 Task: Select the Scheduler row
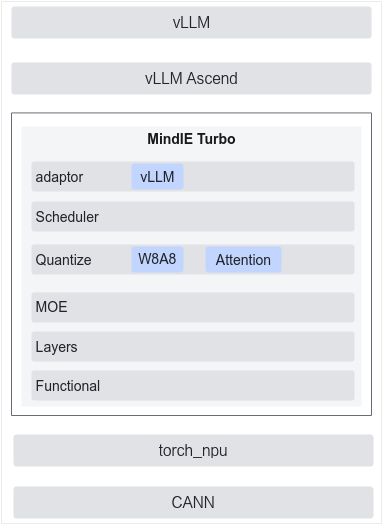click(x=193, y=217)
